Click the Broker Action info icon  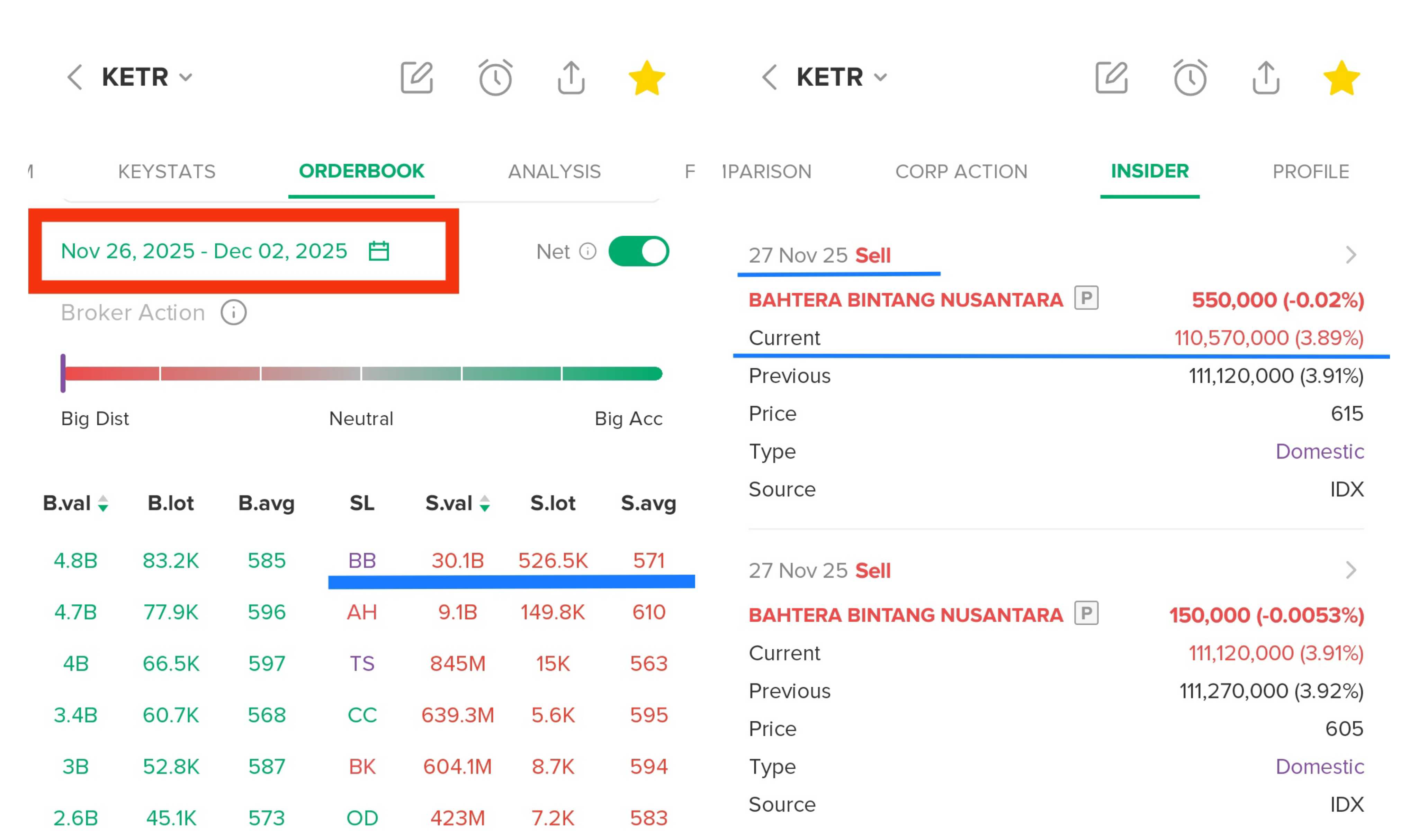coord(233,313)
